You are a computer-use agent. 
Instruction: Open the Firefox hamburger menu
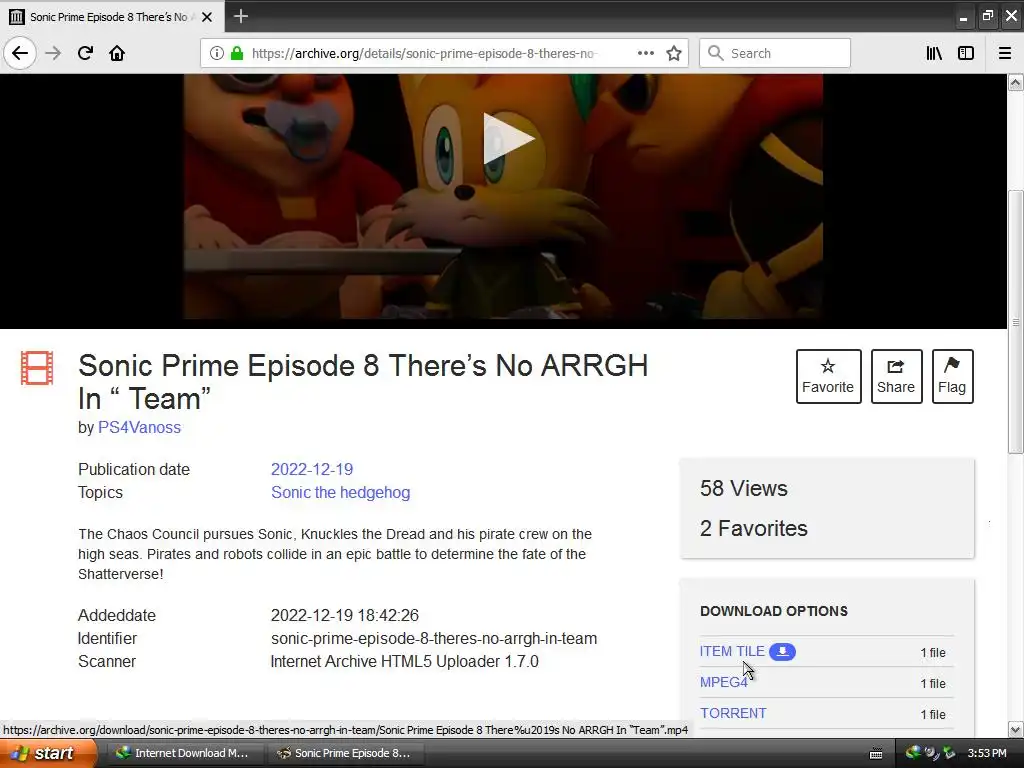[1005, 53]
